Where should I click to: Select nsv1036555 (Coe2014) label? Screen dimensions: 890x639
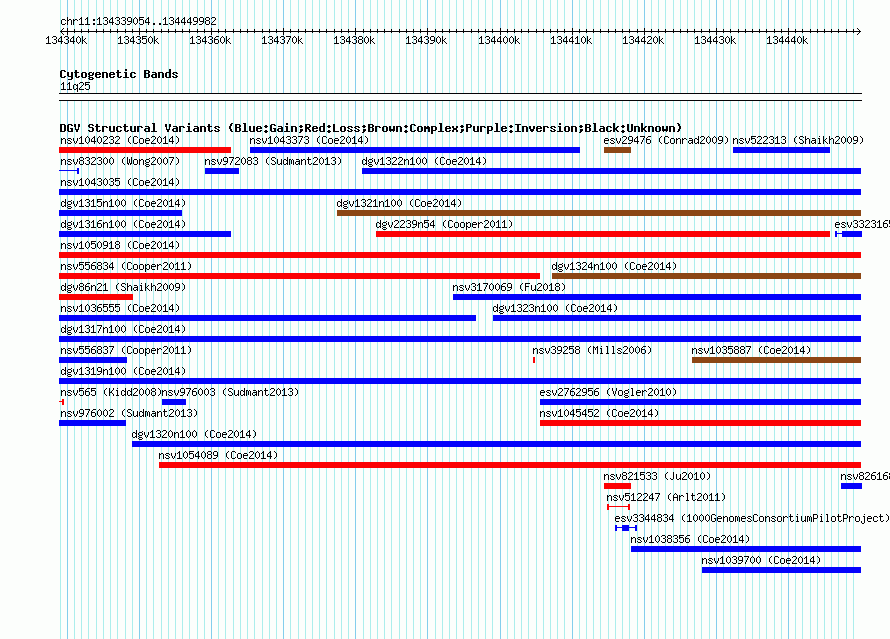[120, 308]
